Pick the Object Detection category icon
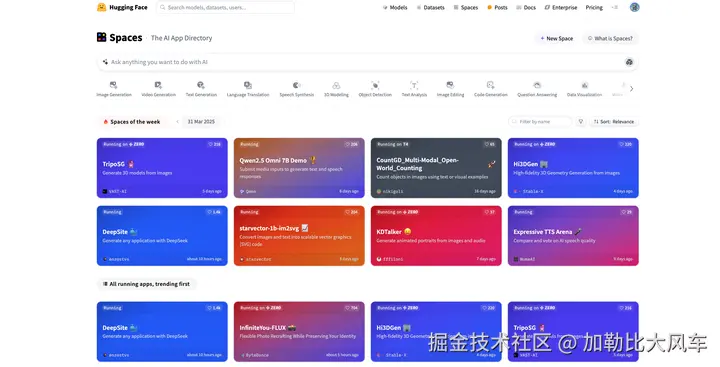The width and height of the screenshot is (720, 367). pos(375,85)
